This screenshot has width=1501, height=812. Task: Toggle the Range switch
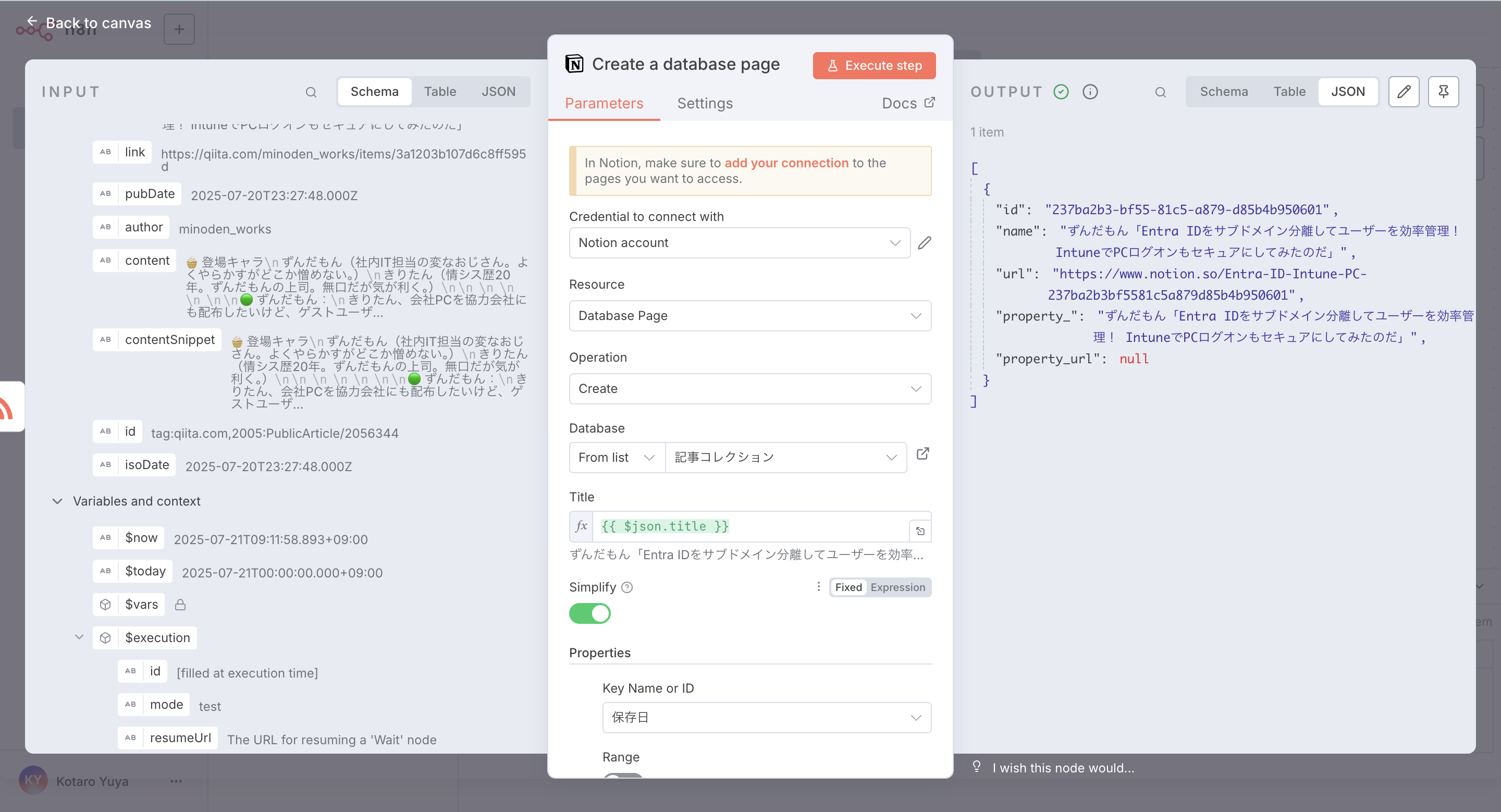(x=623, y=777)
